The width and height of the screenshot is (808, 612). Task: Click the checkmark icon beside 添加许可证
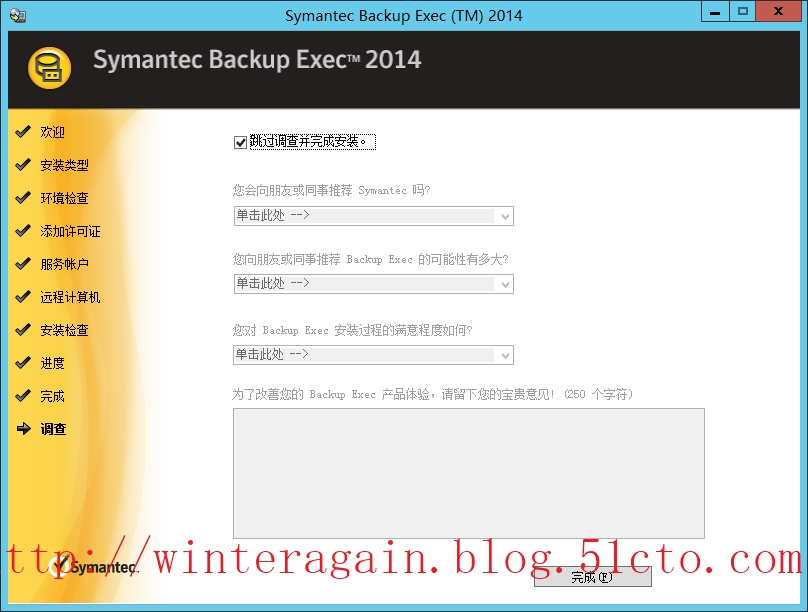[23, 231]
